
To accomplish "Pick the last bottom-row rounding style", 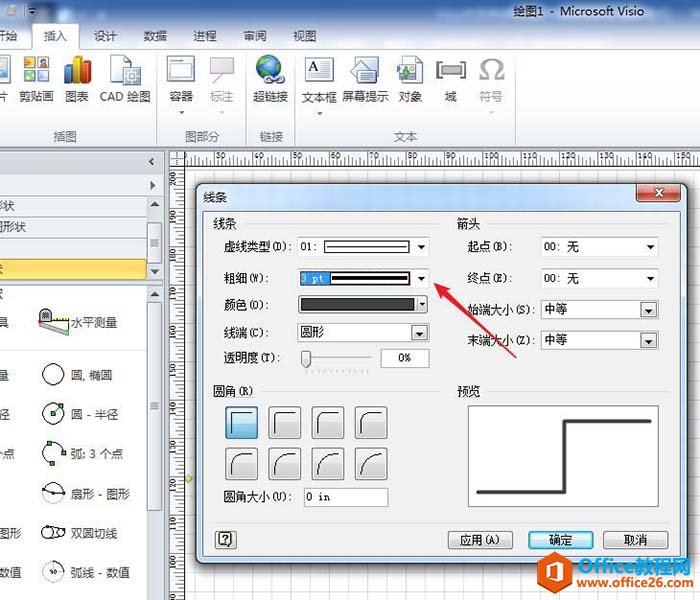I will pyautogui.click(x=371, y=464).
